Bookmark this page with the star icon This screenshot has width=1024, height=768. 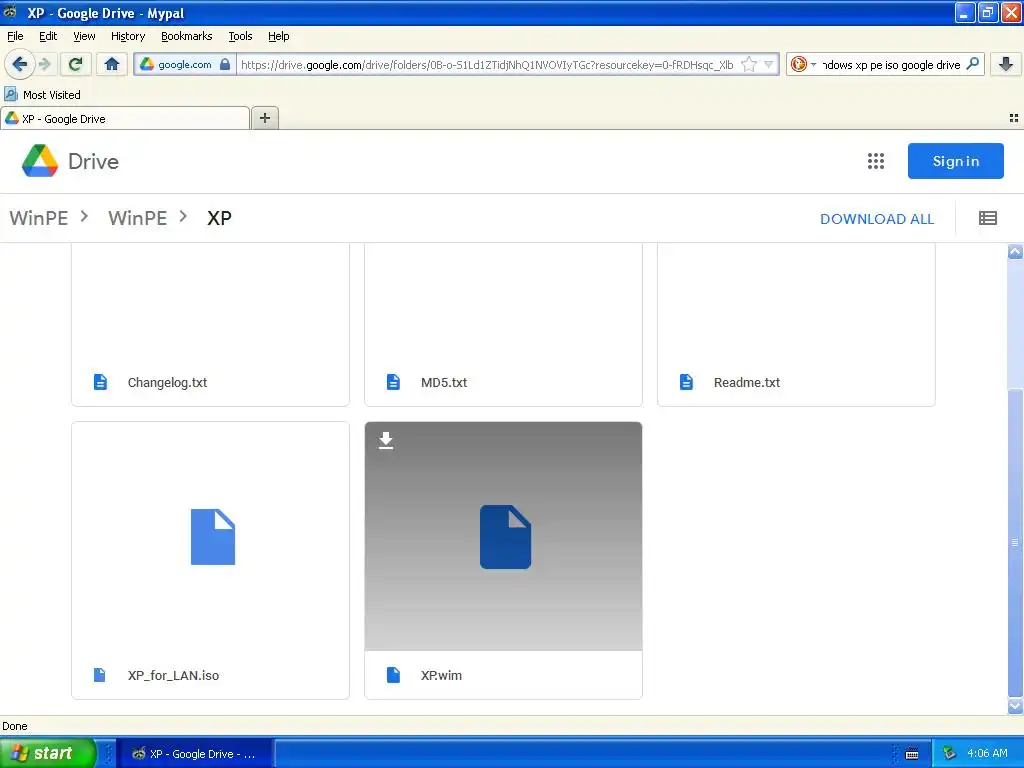click(749, 65)
